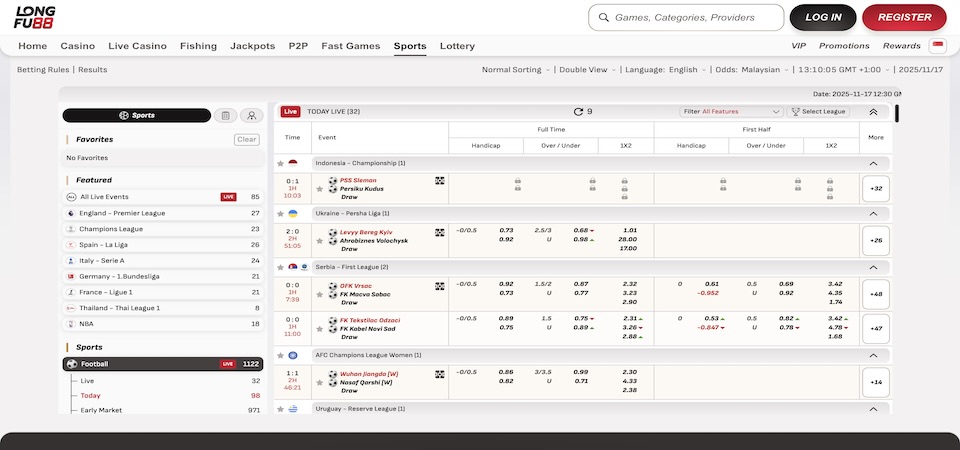
Task: Go to the Home tab
Action: click(x=32, y=46)
